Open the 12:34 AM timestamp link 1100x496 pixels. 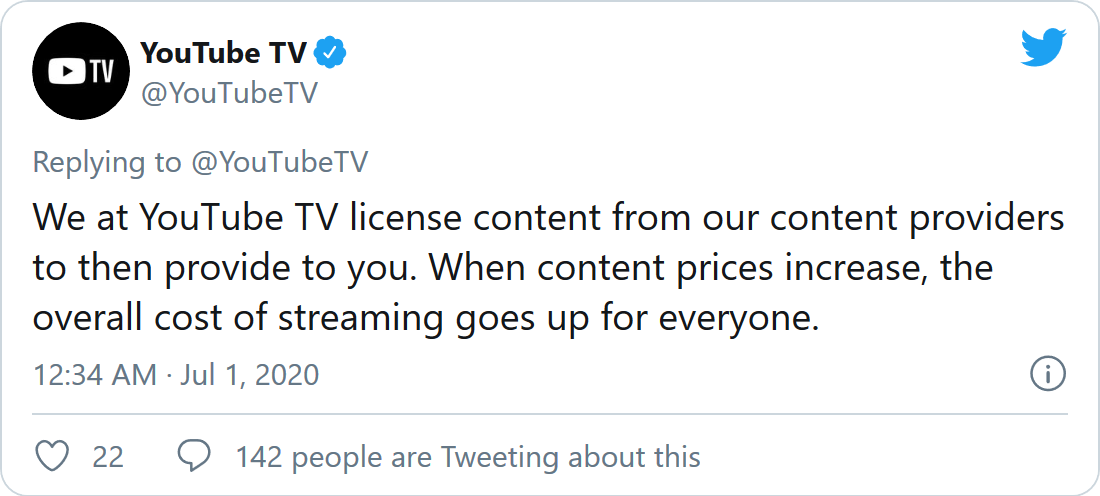[x=95, y=375]
